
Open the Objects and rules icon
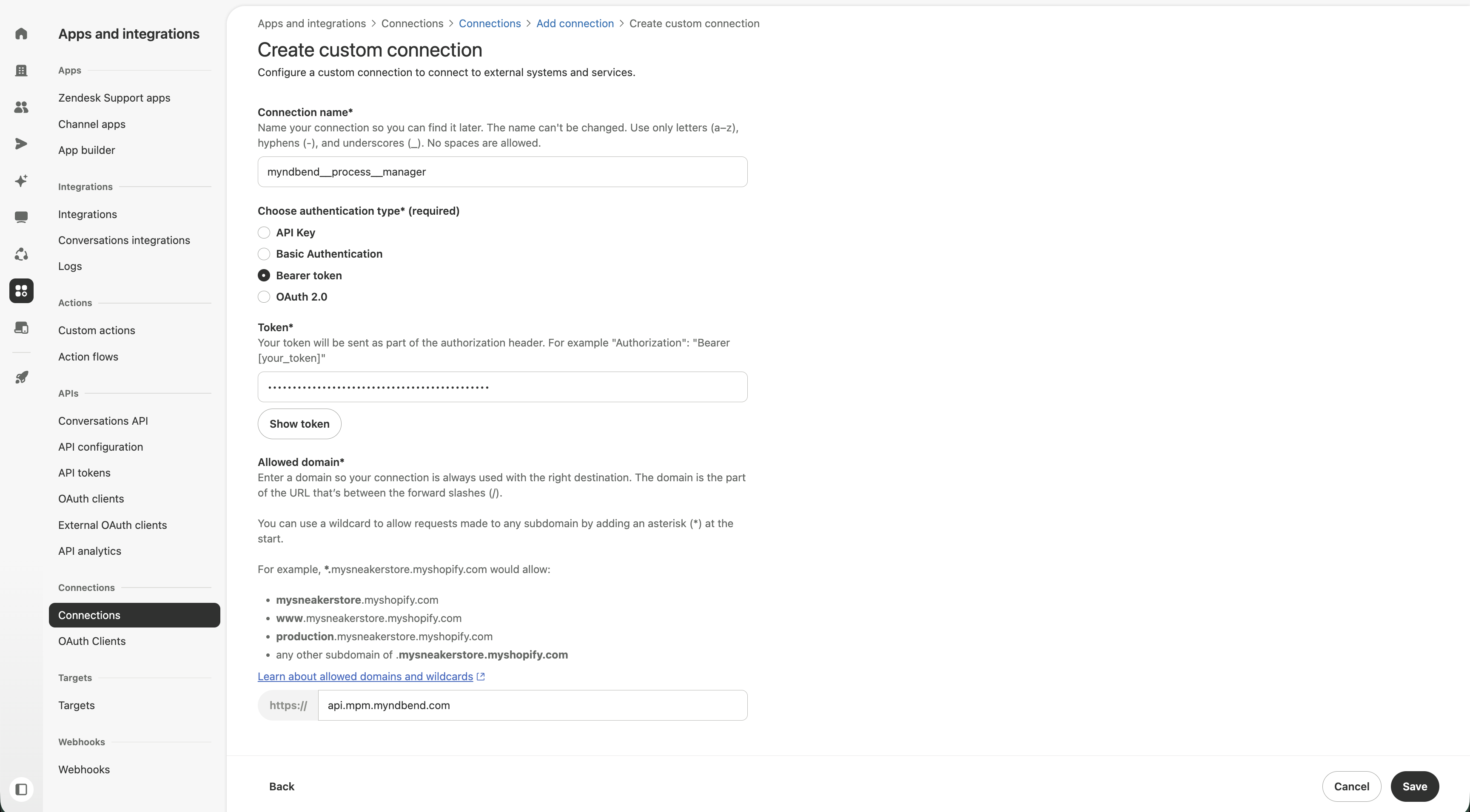click(x=21, y=254)
